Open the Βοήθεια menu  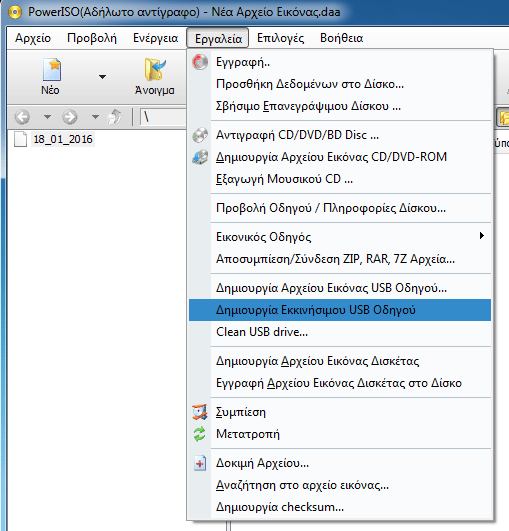coord(341,38)
